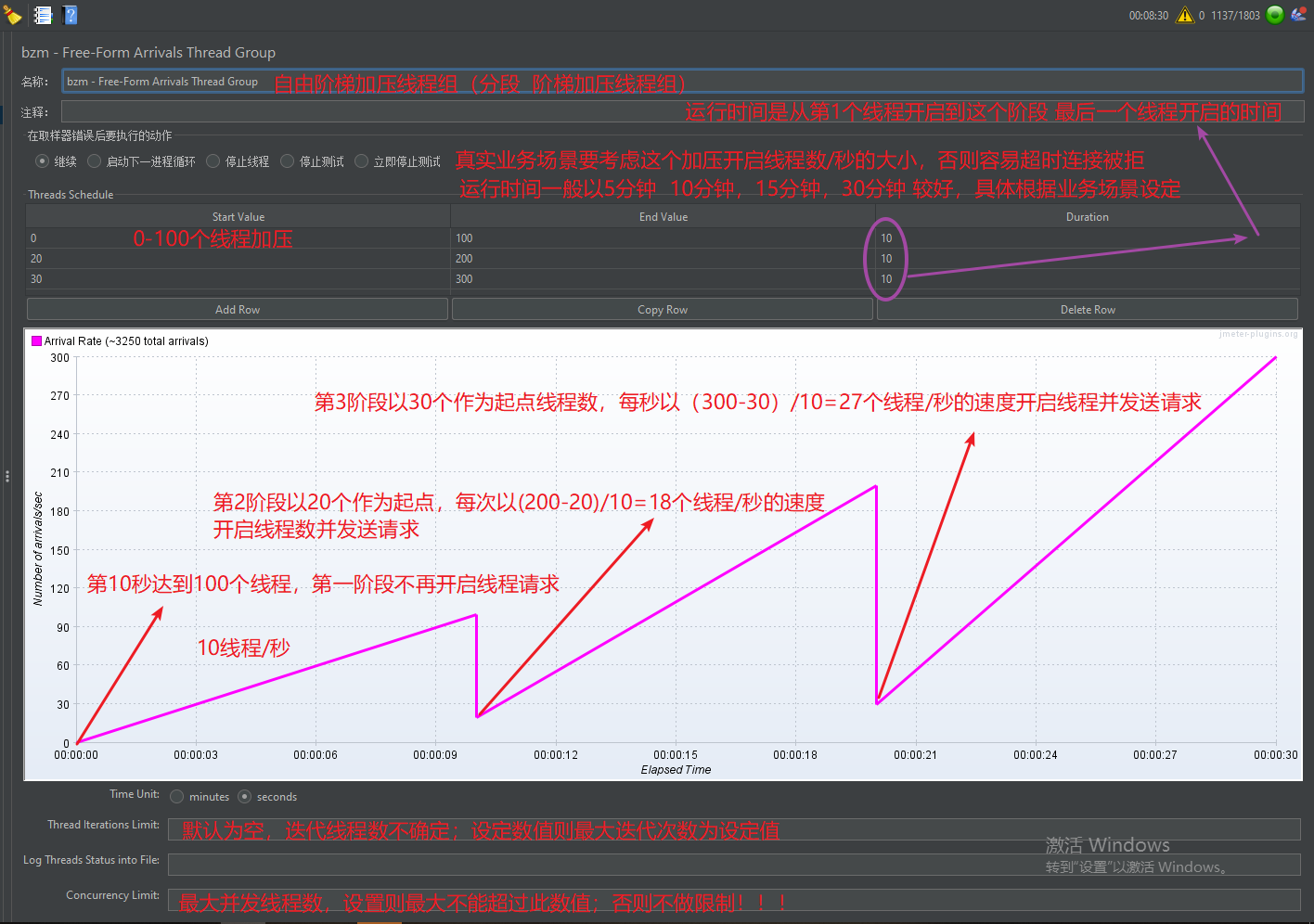This screenshot has height=924, width=1314.
Task: Select the Start Value cell containing 30
Action: point(238,278)
